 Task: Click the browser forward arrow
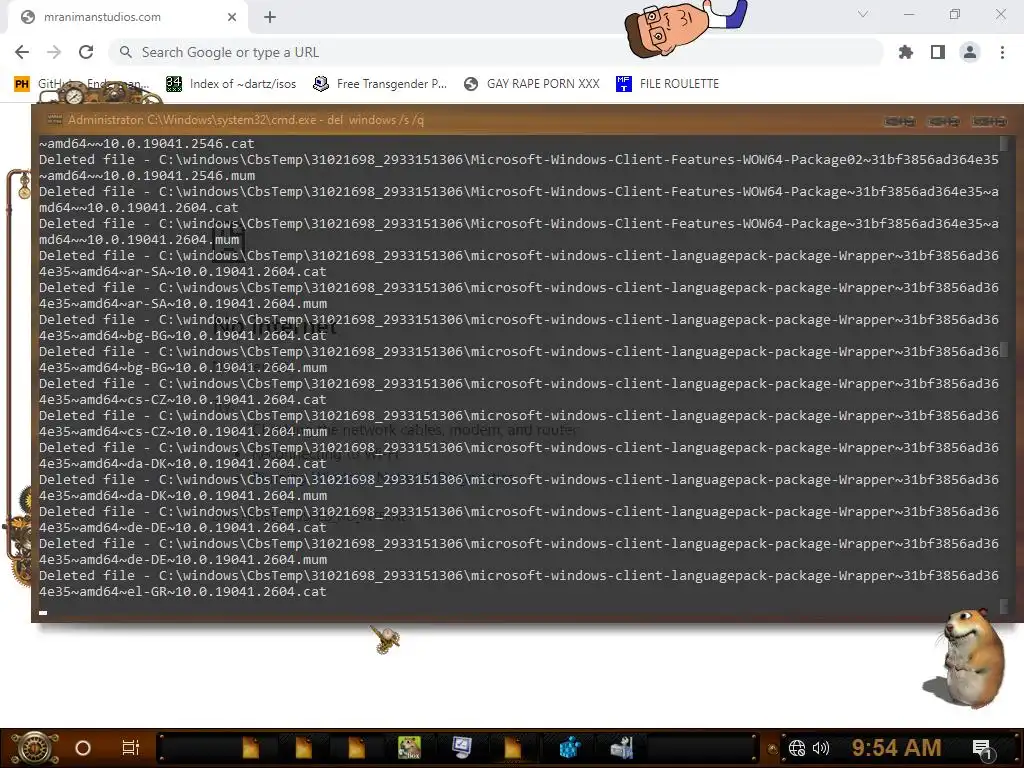54,52
